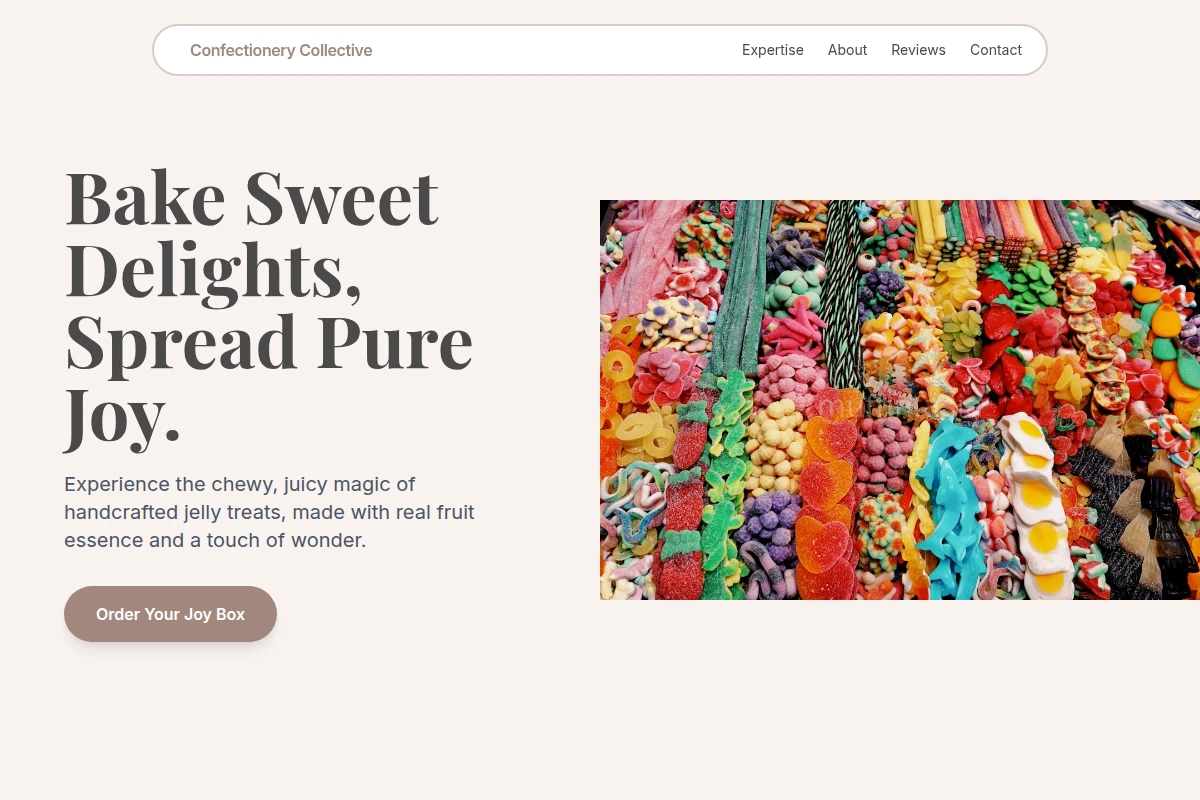Click the paragraph starting 'Experience the chewy, juicy magic'
The image size is (1200, 800).
coord(270,512)
